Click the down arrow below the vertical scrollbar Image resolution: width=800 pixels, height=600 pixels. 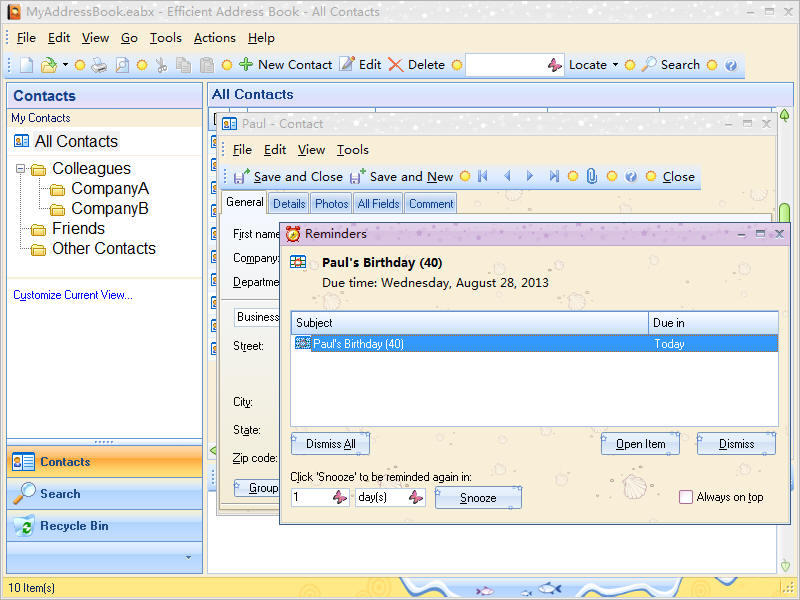[785, 565]
